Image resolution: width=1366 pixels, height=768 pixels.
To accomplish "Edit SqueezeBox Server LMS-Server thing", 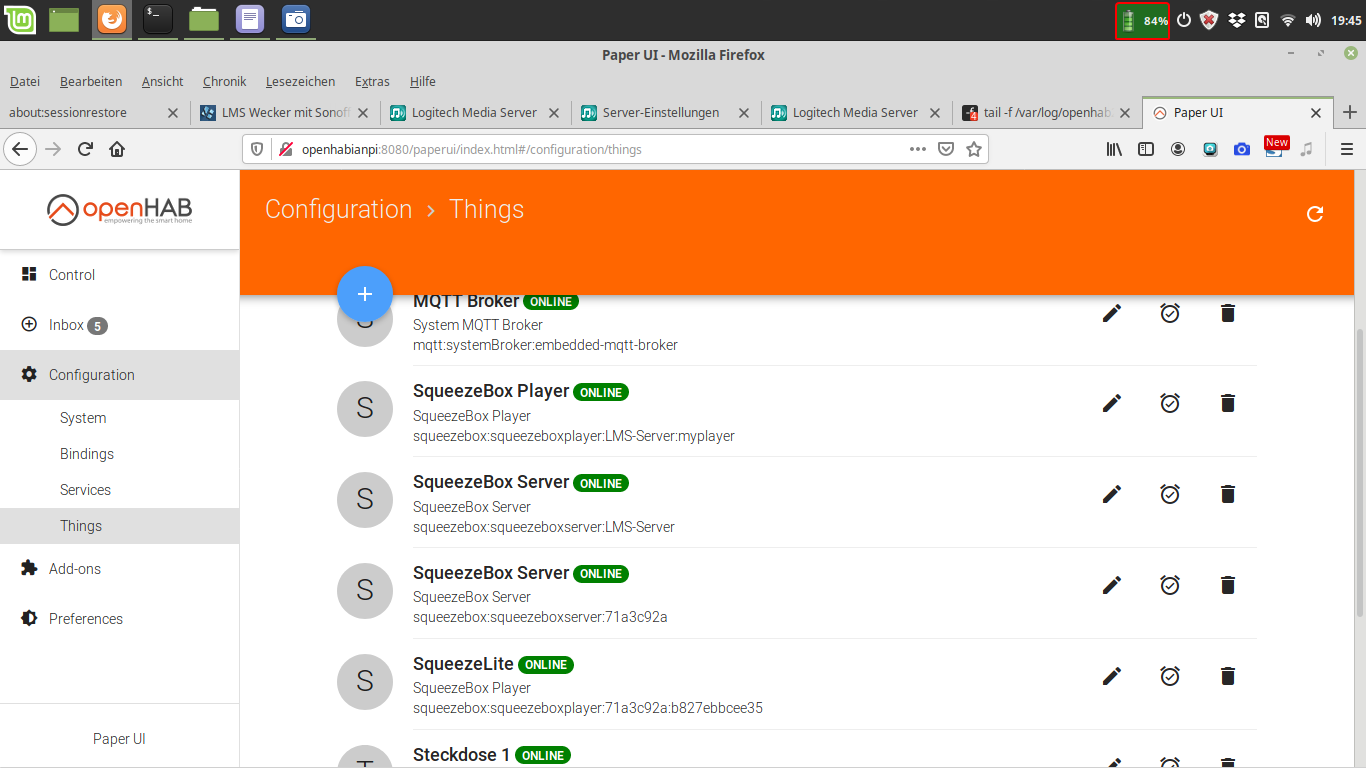I will 1111,494.
